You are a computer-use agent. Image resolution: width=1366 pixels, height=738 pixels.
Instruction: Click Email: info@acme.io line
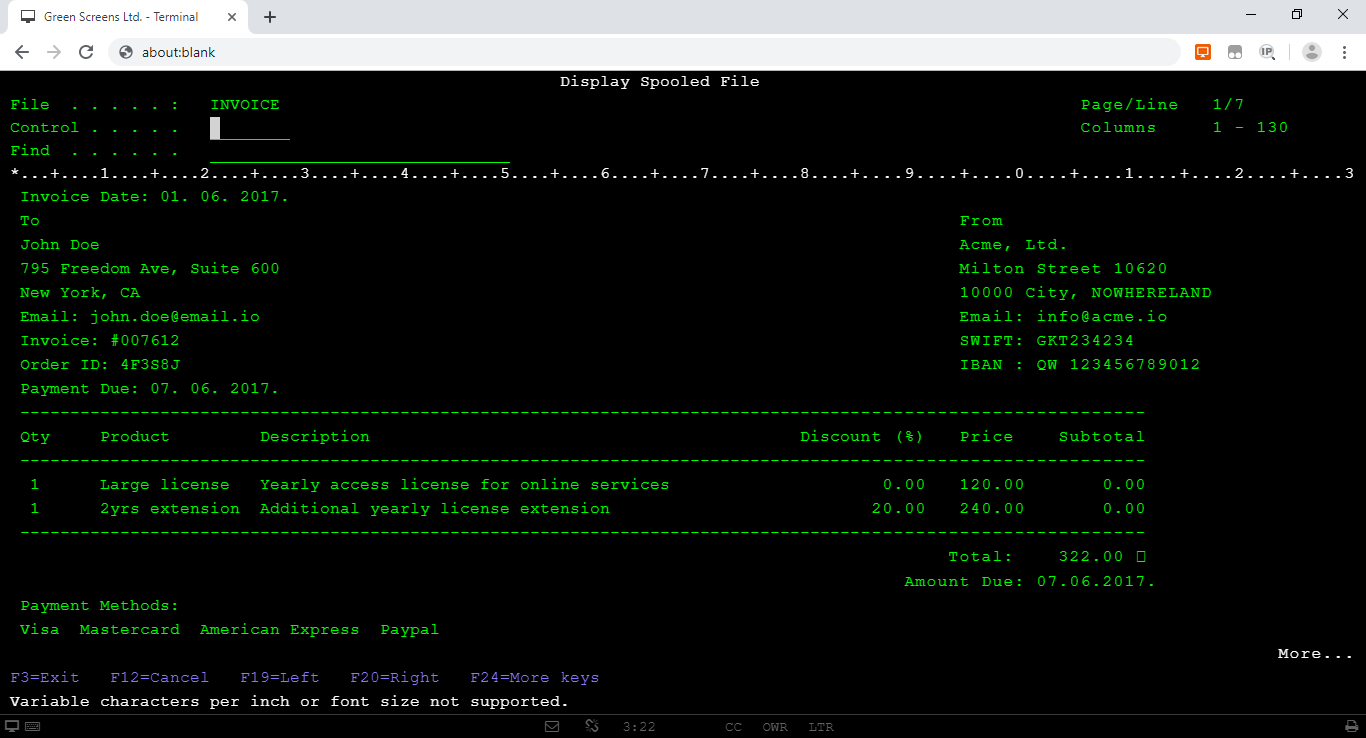point(1063,317)
